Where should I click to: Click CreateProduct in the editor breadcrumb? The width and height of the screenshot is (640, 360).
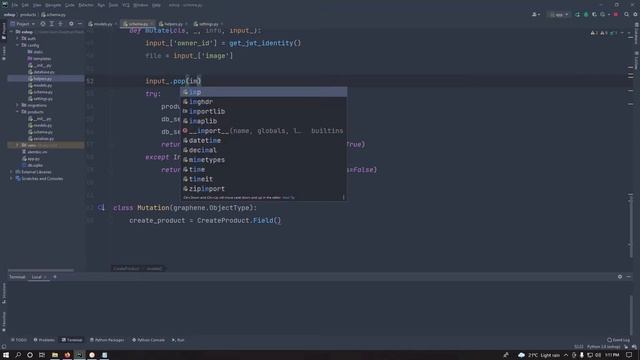pos(126,268)
